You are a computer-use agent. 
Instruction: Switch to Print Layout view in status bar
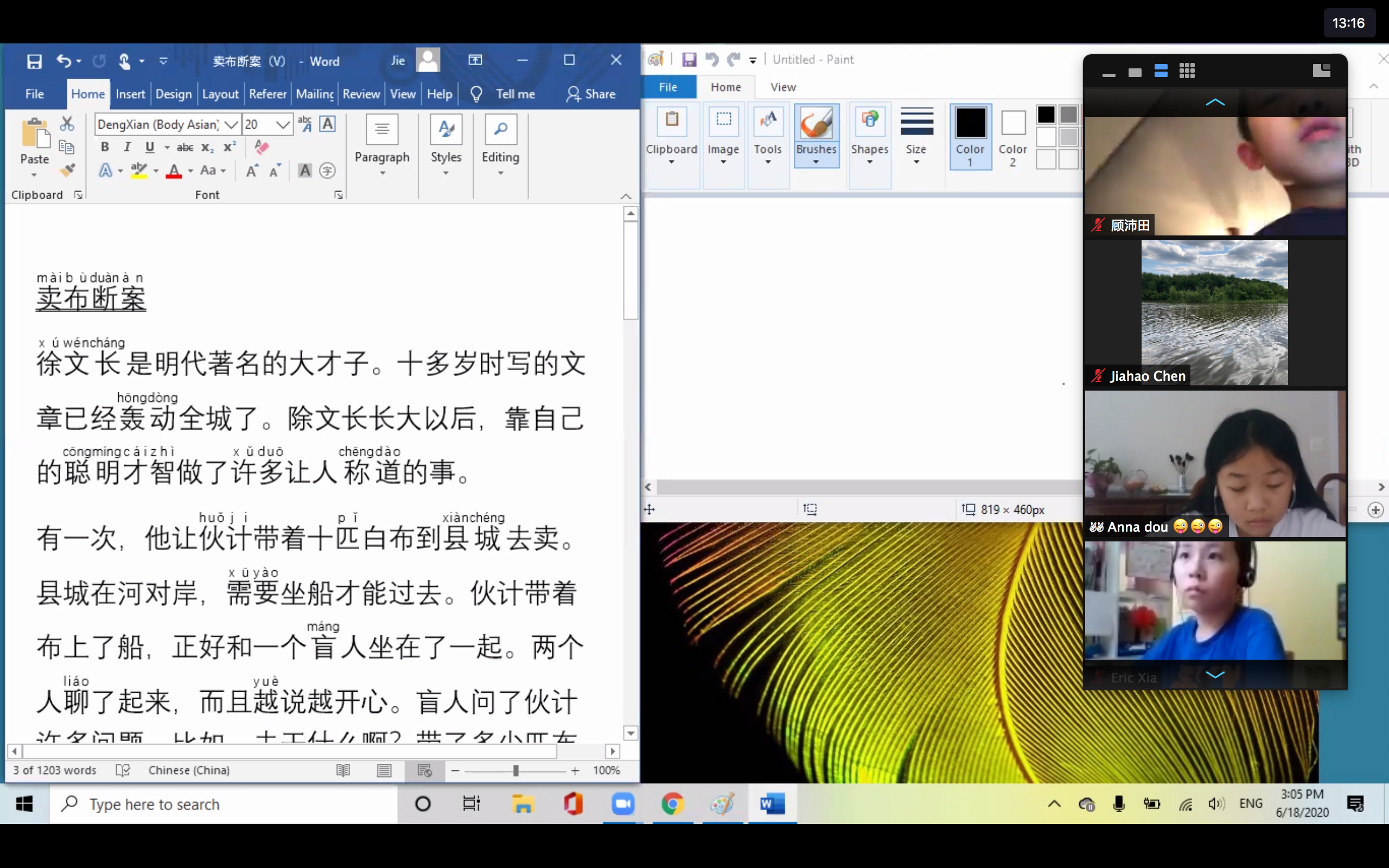(384, 770)
